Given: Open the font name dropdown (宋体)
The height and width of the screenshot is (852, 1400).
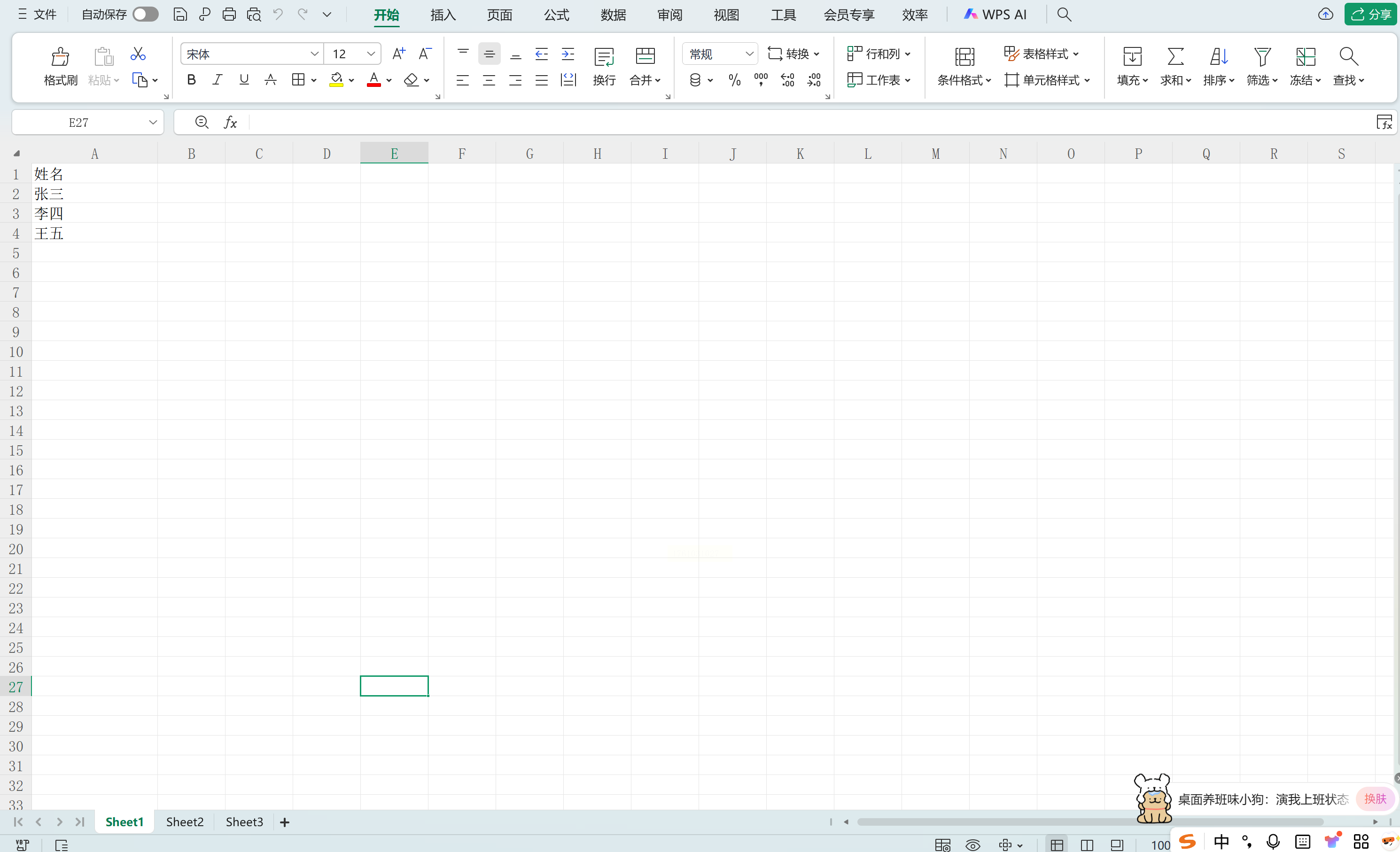Looking at the screenshot, I should tap(314, 54).
